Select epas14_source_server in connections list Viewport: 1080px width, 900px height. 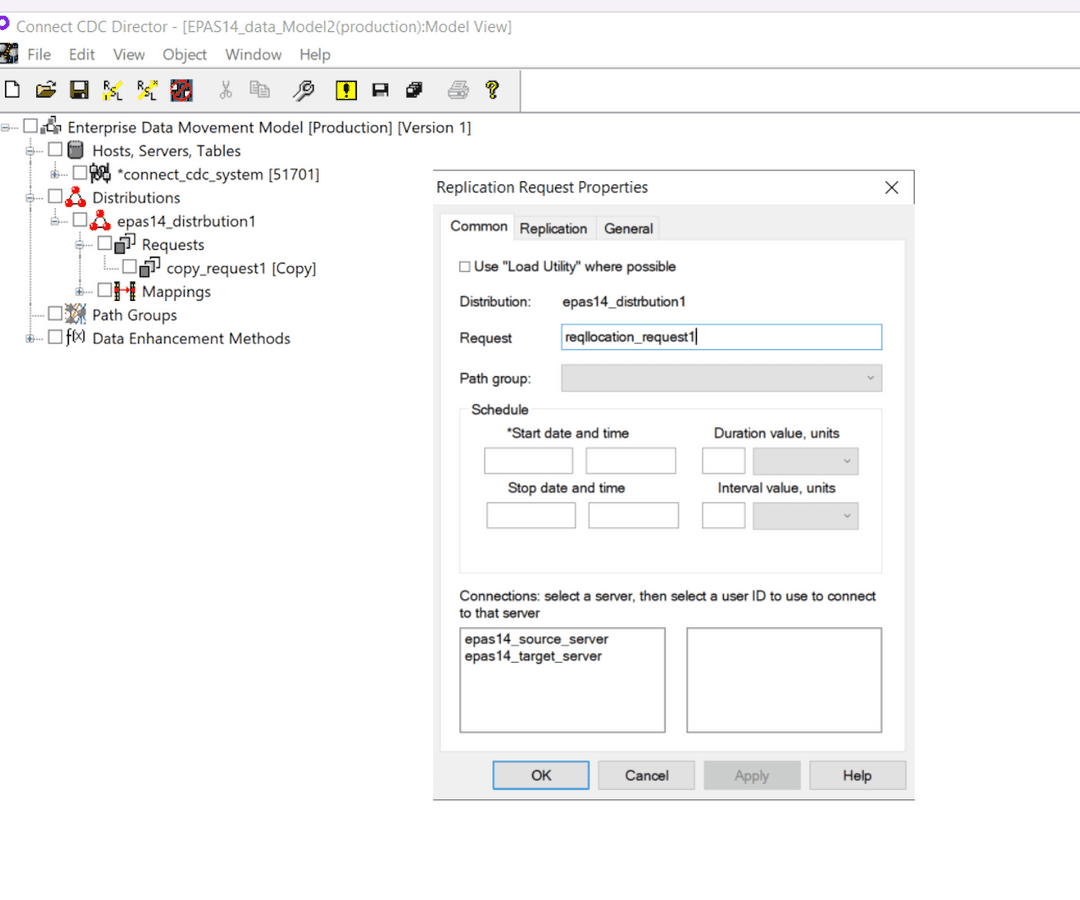536,639
